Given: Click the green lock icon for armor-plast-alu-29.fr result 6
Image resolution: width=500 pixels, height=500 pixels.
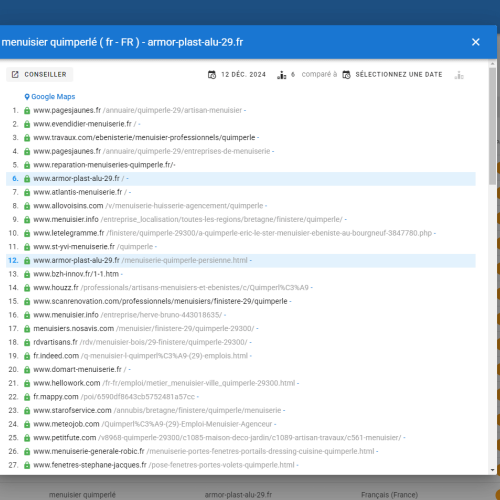Looking at the screenshot, I should point(27,179).
